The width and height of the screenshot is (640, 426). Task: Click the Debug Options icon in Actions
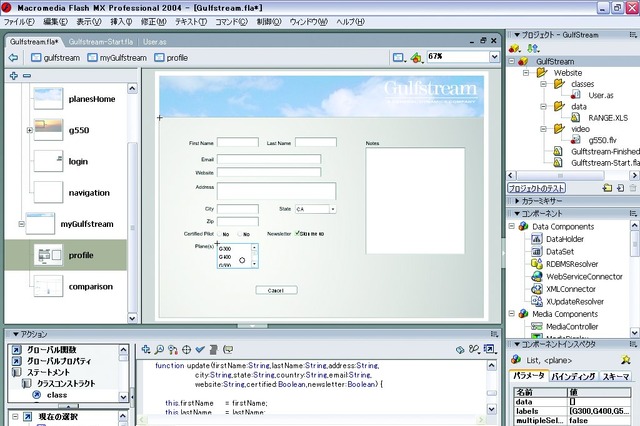(x=474, y=349)
